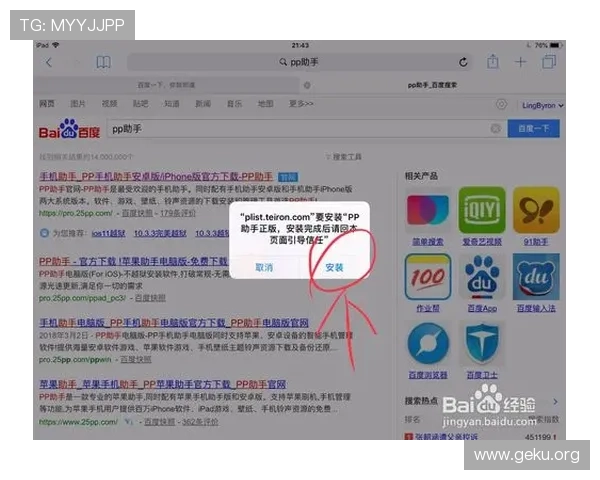Open the 179条评价 link
Image resolution: width=600 pixels, height=480 pixels.
click(178, 213)
